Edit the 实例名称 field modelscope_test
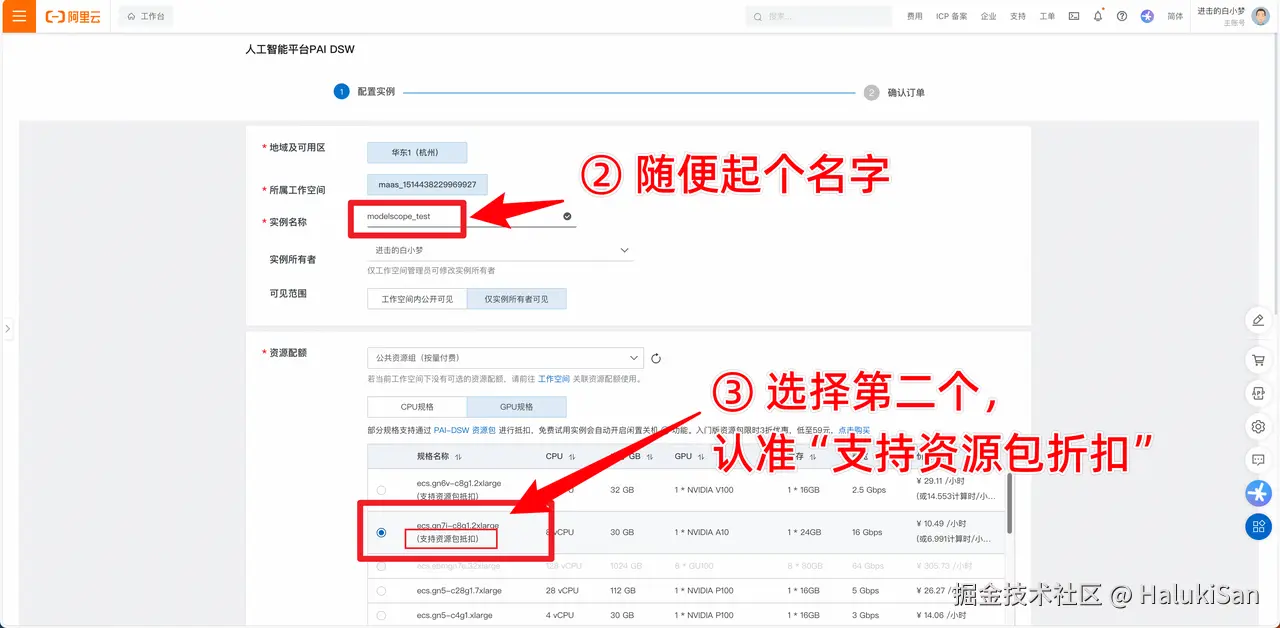 coord(470,216)
